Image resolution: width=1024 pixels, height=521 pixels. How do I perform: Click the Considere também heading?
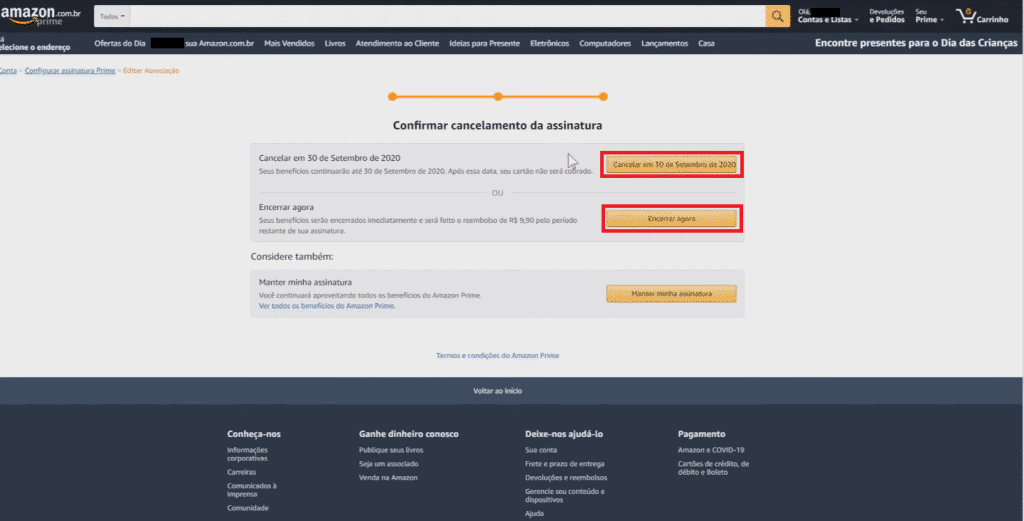(x=292, y=257)
